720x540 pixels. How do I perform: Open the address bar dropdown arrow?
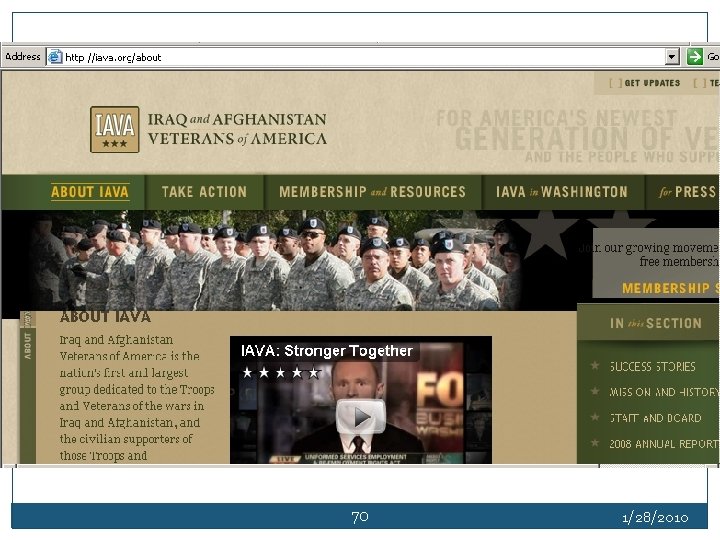[672, 57]
